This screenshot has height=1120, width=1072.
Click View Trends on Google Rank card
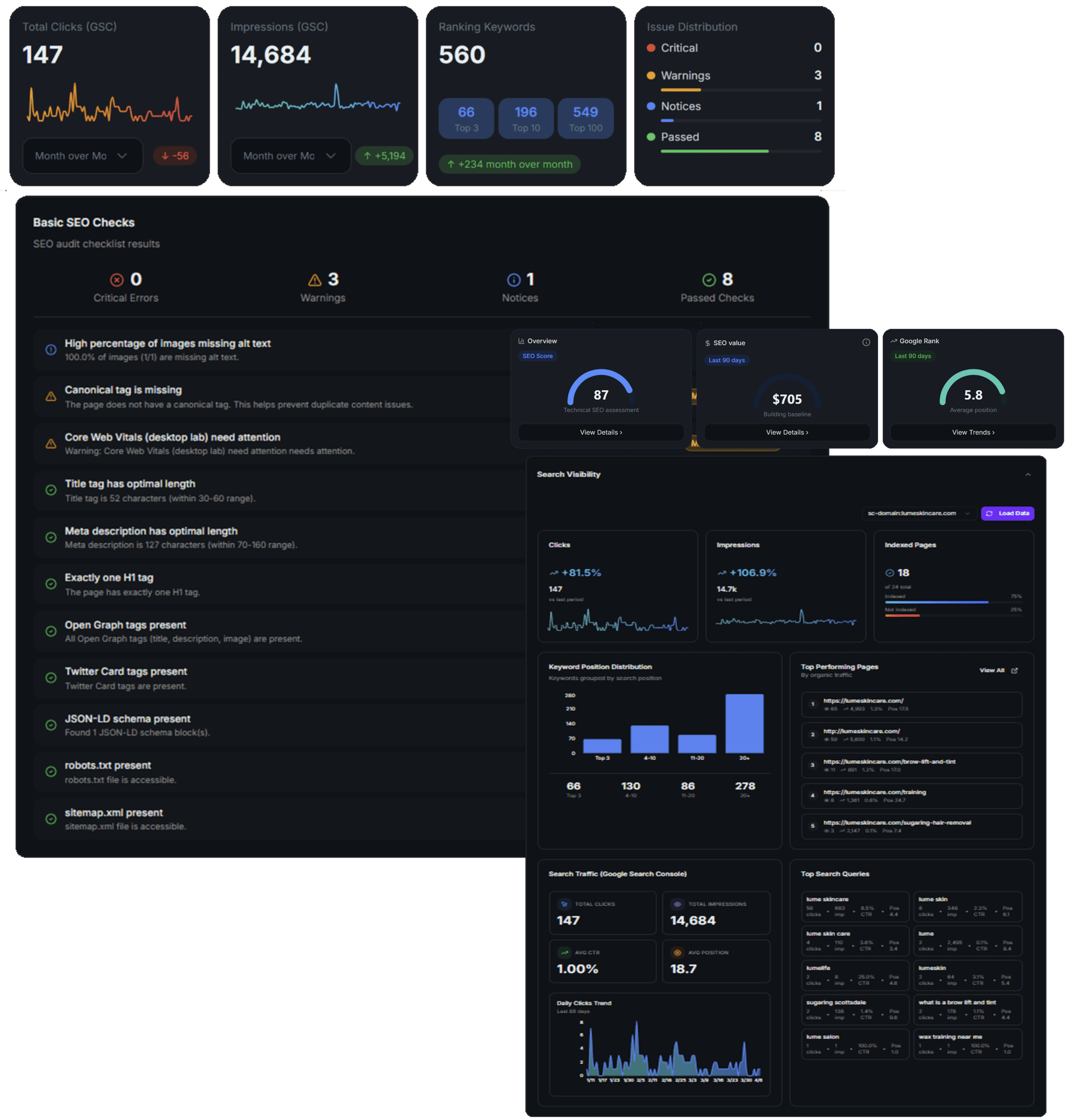tap(972, 432)
